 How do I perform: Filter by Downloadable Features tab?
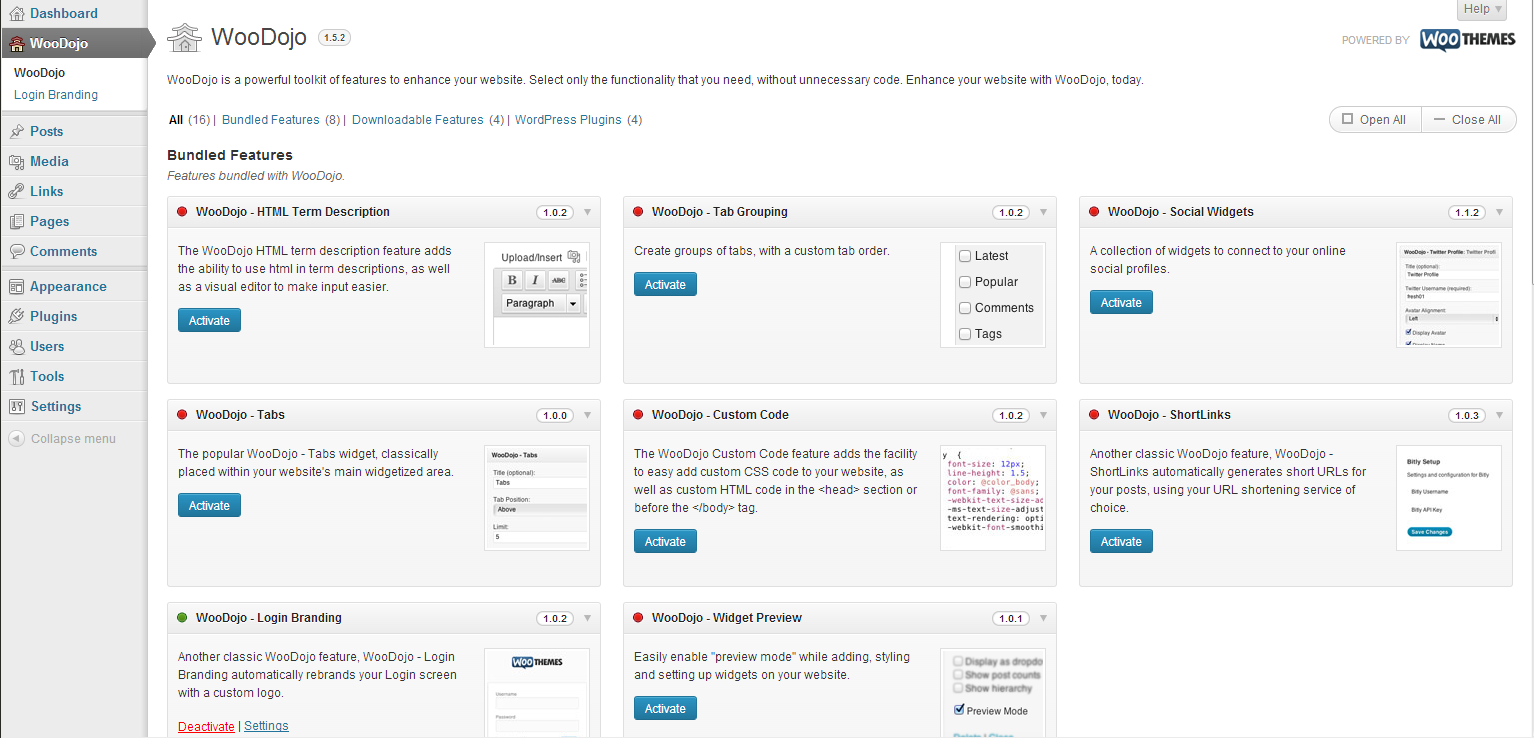click(x=417, y=120)
